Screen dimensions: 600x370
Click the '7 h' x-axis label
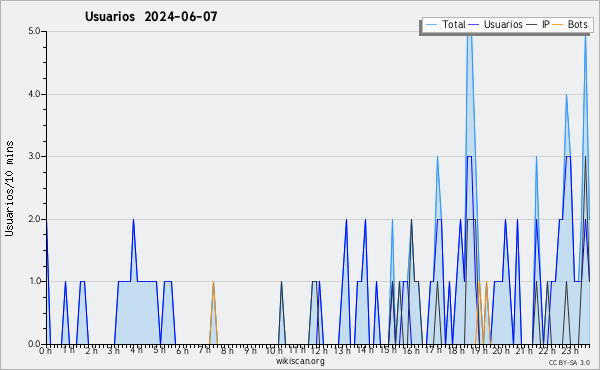205,350
